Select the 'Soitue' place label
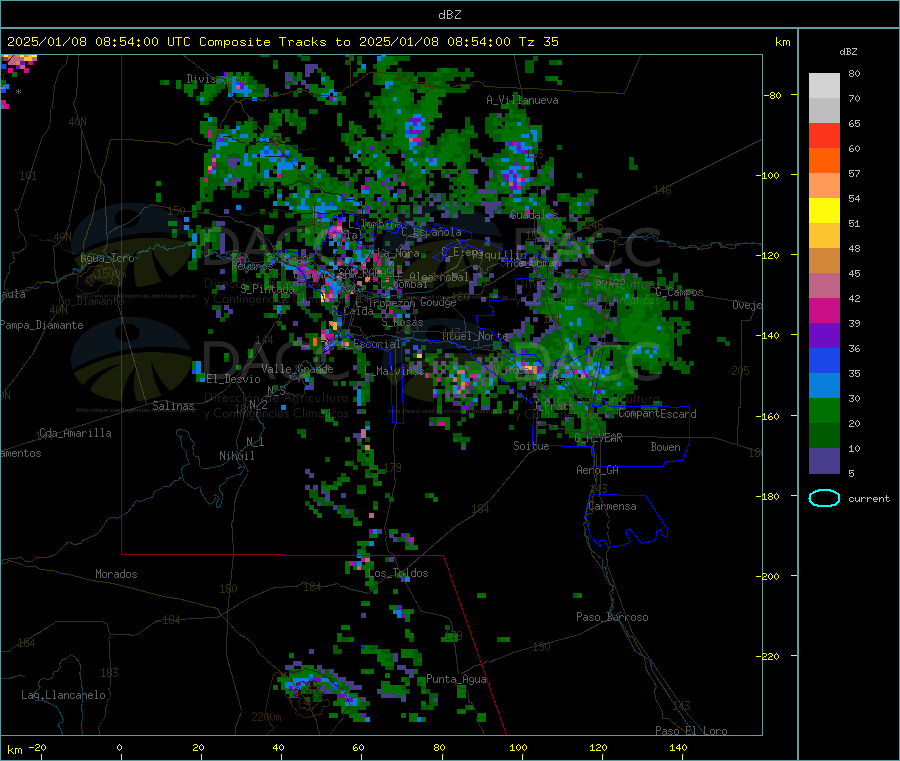The width and height of the screenshot is (900, 761). (x=531, y=446)
